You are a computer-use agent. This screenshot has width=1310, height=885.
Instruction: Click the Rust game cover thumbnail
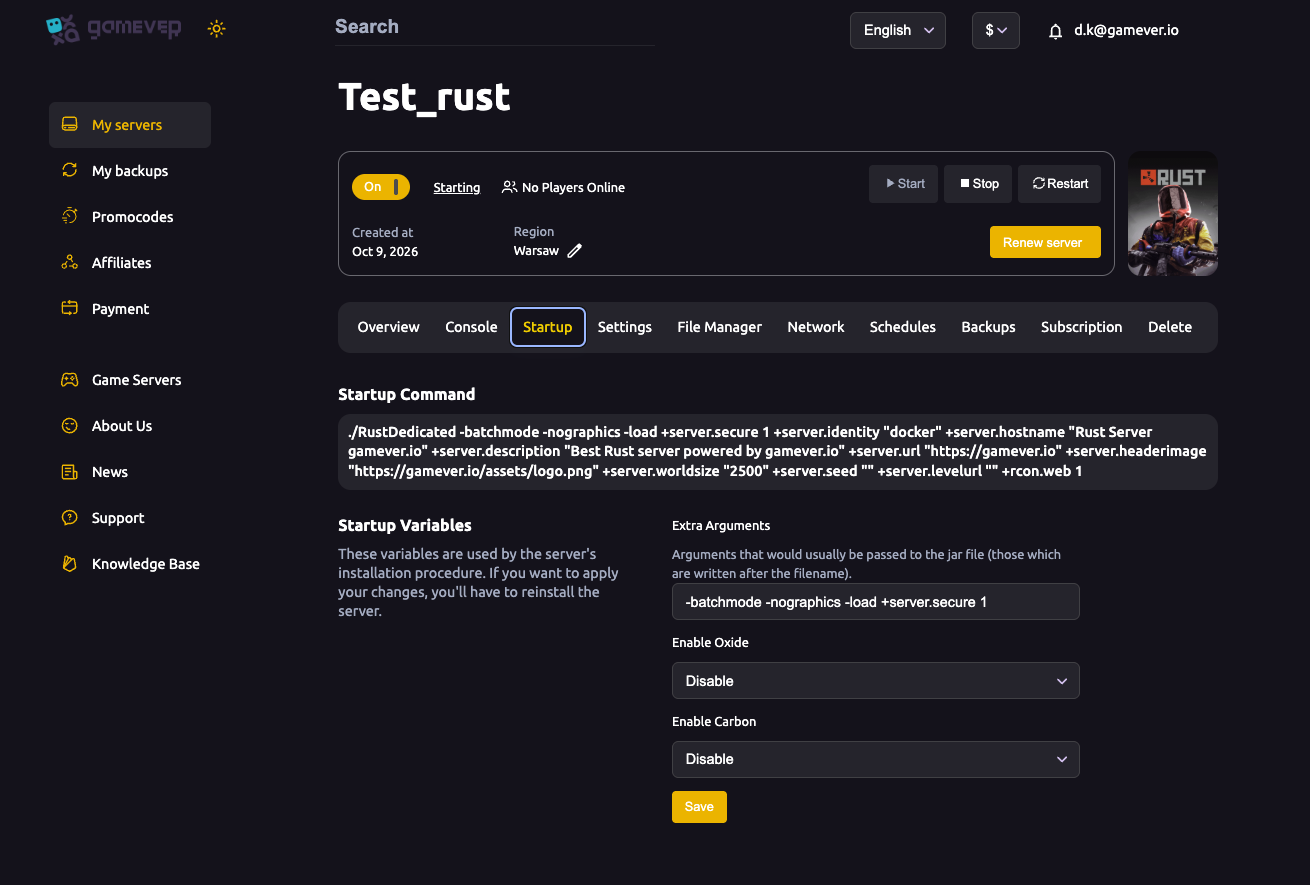pos(1173,213)
